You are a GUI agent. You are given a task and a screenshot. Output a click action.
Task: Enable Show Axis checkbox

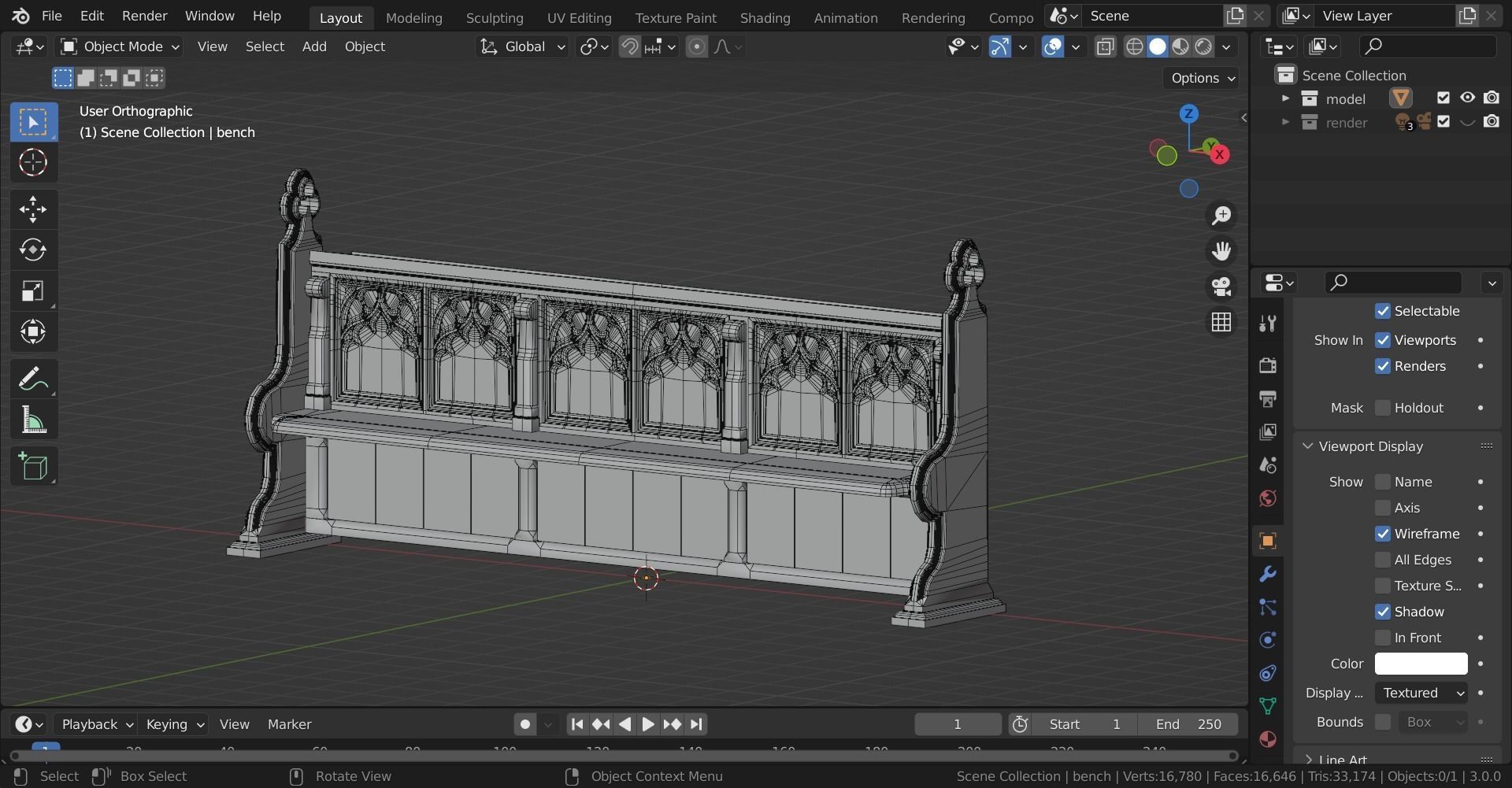(x=1382, y=508)
